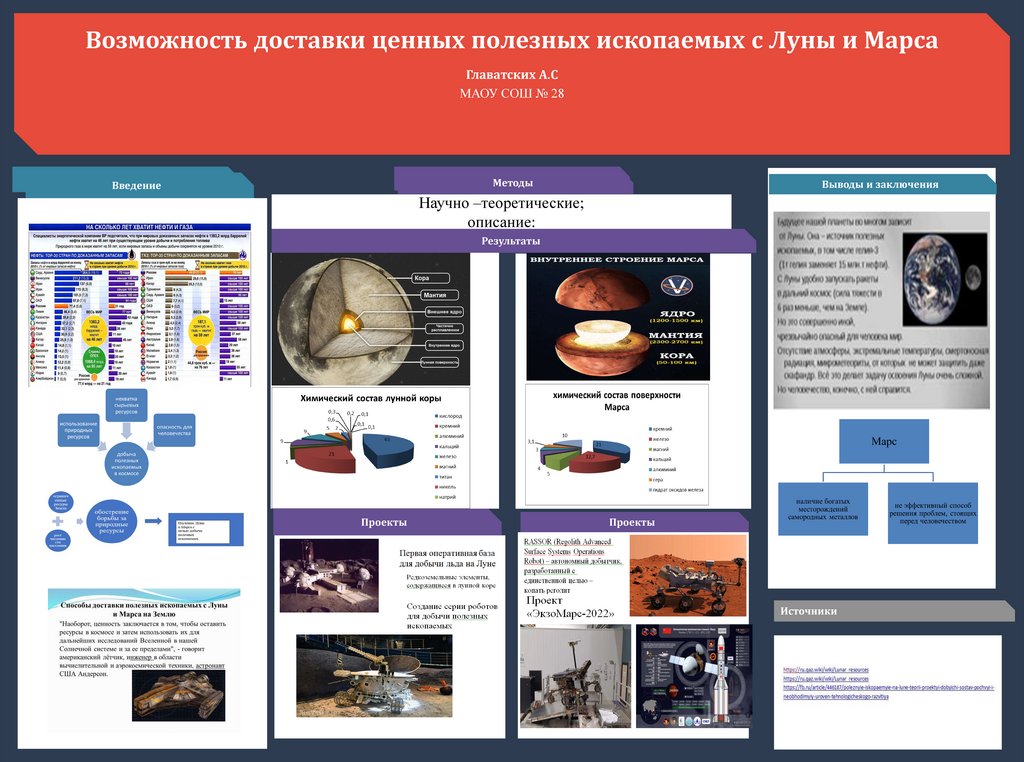Click the plus sign in the lower-left diagram
The width and height of the screenshot is (1024, 762).
(59, 522)
